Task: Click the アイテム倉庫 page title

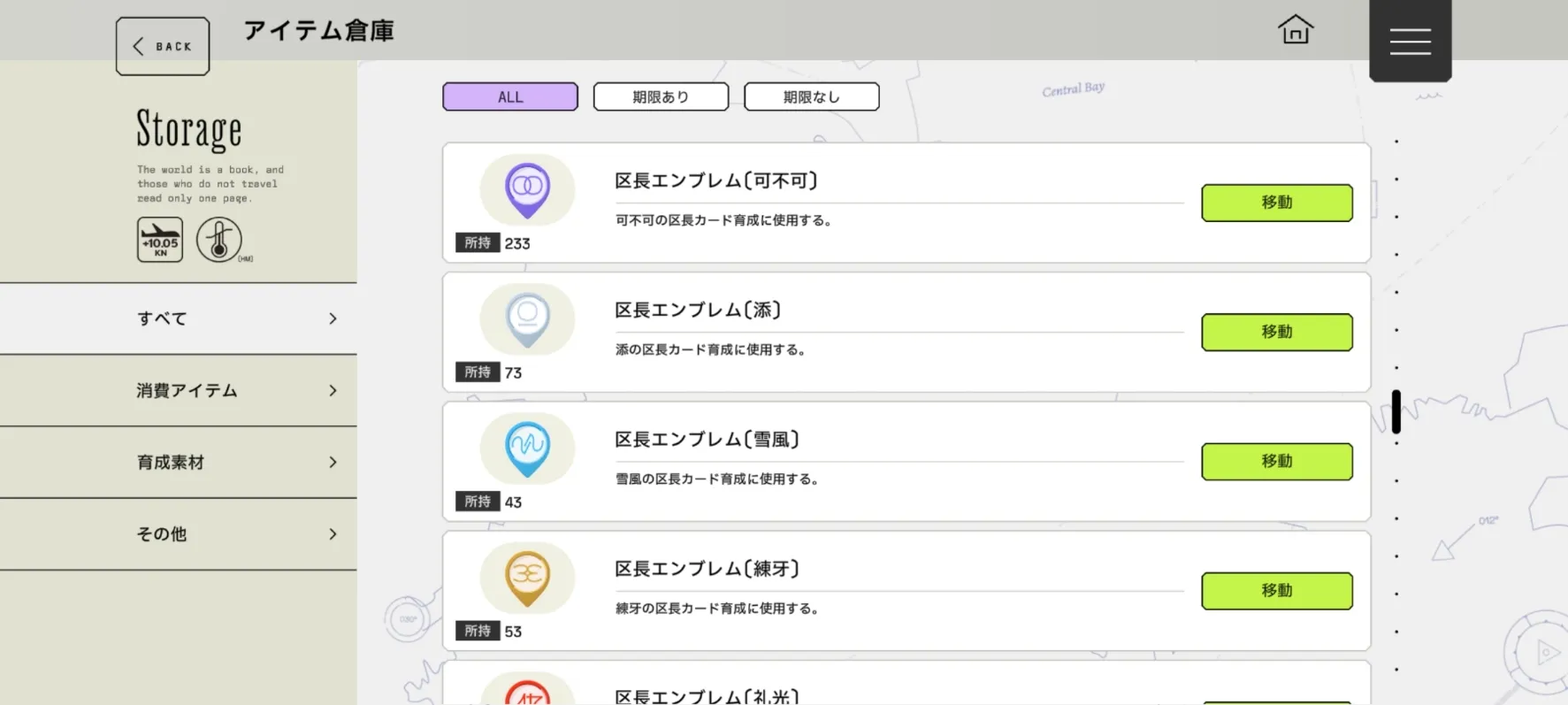Action: tap(318, 31)
